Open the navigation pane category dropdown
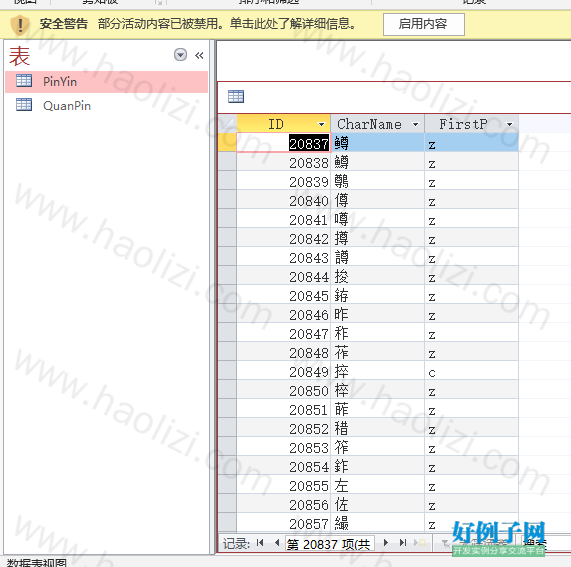 coord(180,55)
